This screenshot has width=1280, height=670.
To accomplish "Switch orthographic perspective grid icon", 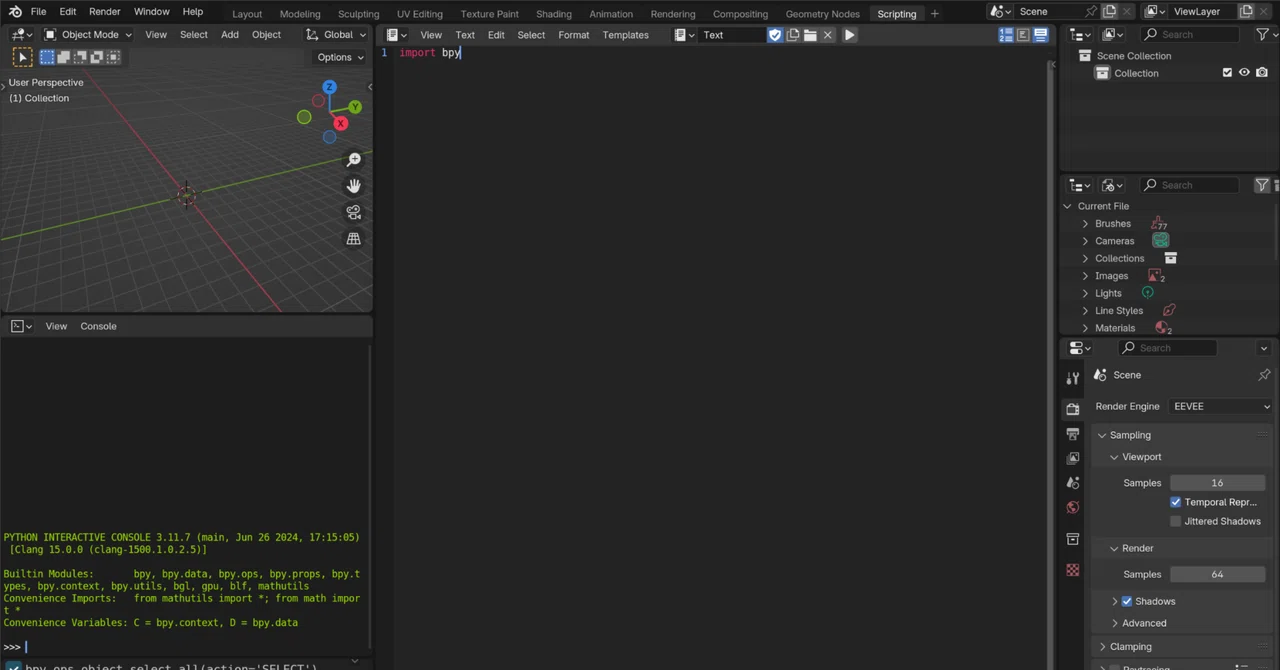I will [354, 238].
